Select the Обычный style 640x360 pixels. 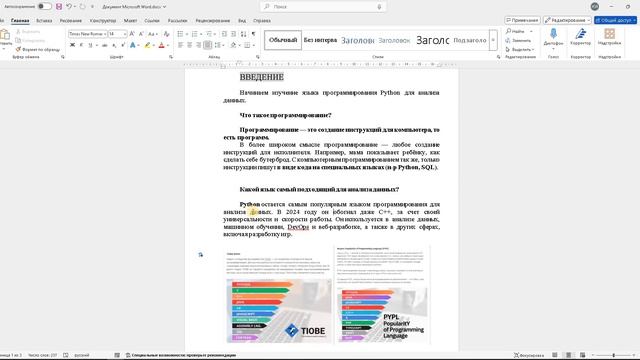[283, 40]
